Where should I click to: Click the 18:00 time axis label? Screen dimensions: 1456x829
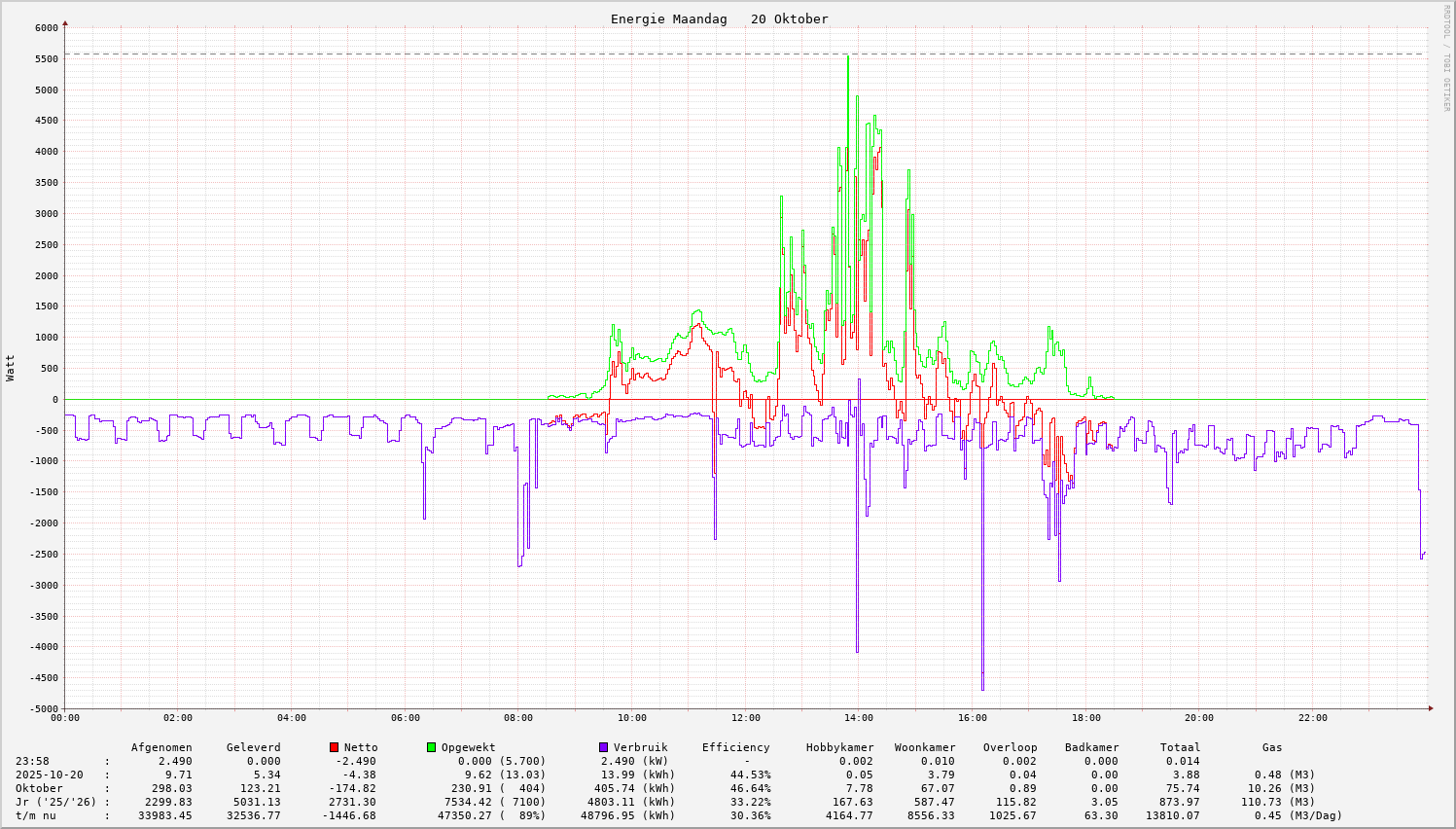coord(1085,718)
